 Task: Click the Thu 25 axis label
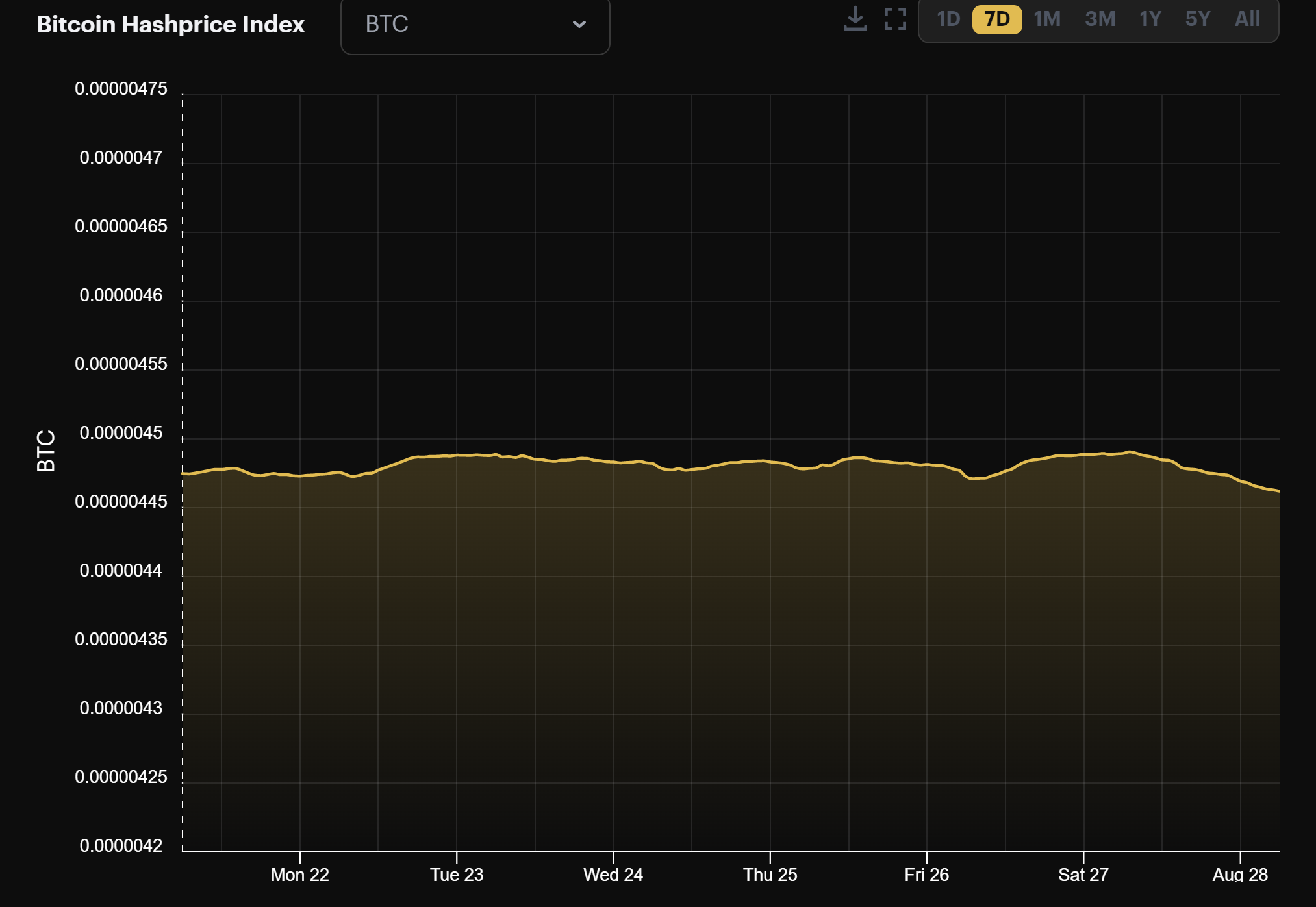(770, 875)
